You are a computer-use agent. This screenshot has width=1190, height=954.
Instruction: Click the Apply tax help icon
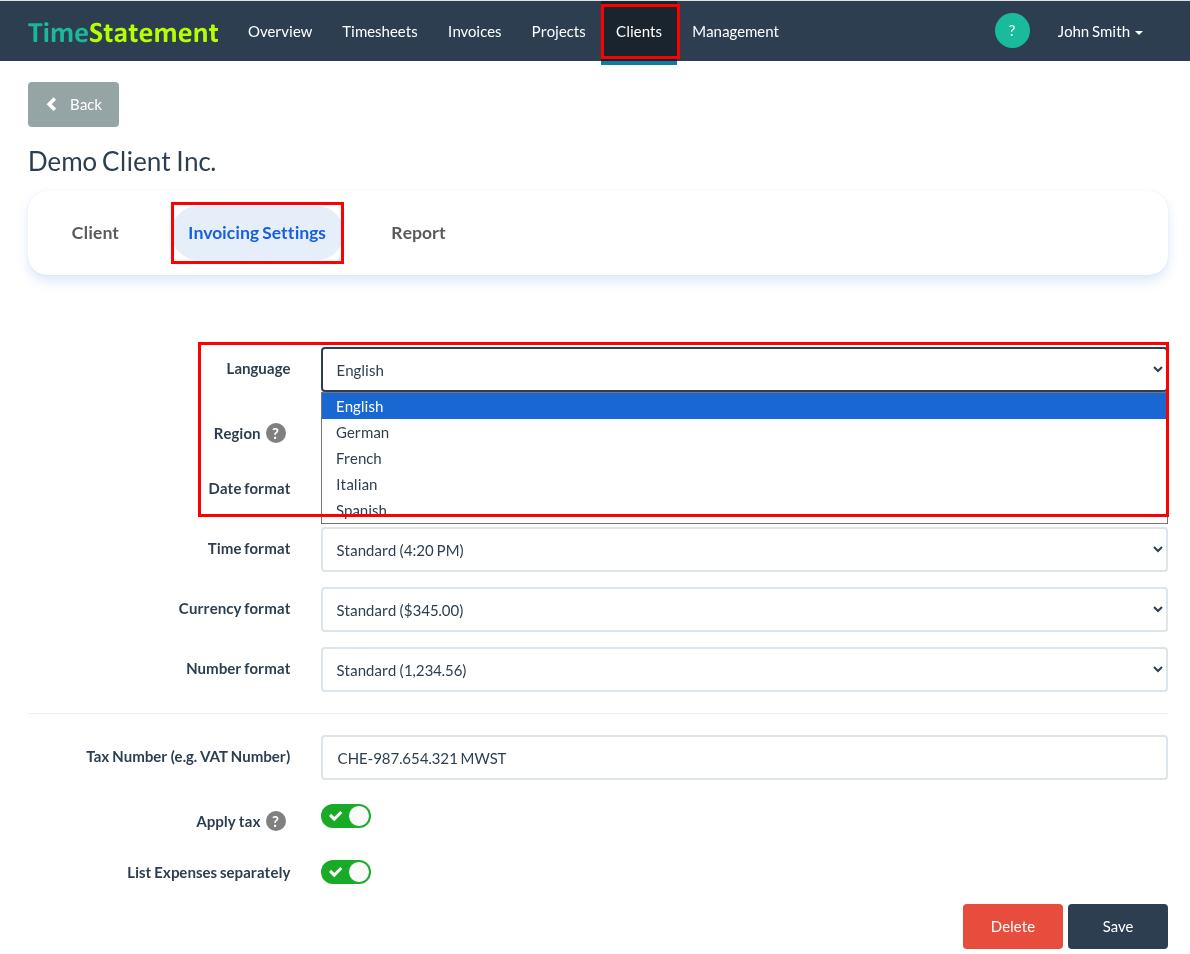276,821
